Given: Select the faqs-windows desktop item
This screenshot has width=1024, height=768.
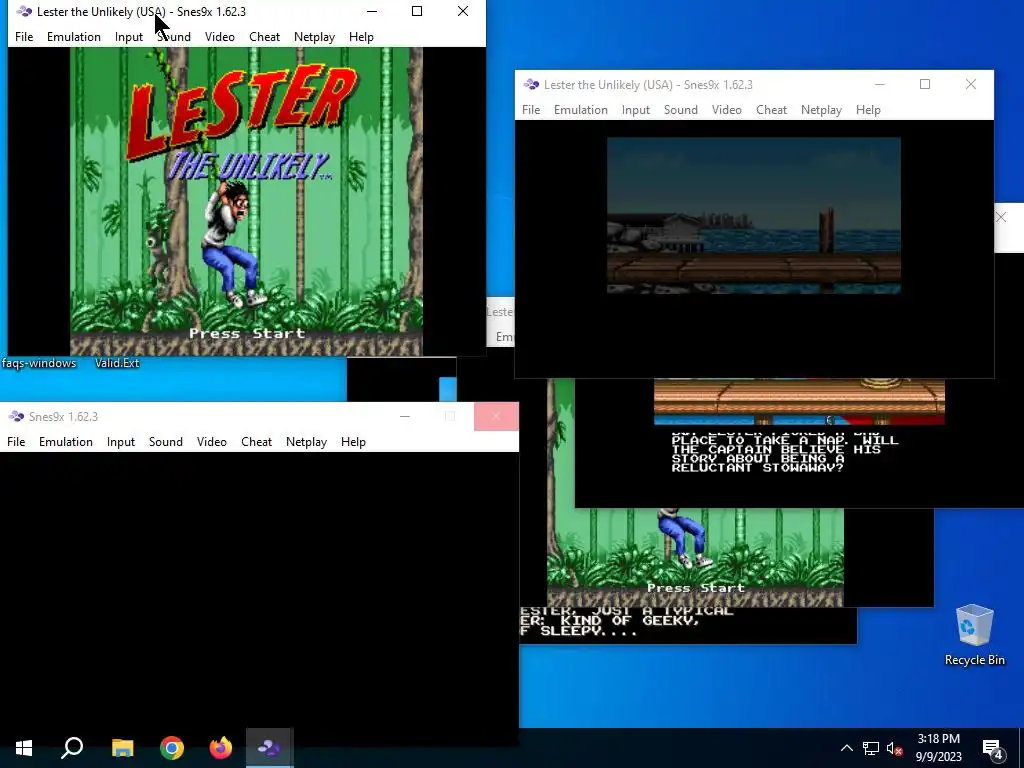Looking at the screenshot, I should [x=39, y=363].
